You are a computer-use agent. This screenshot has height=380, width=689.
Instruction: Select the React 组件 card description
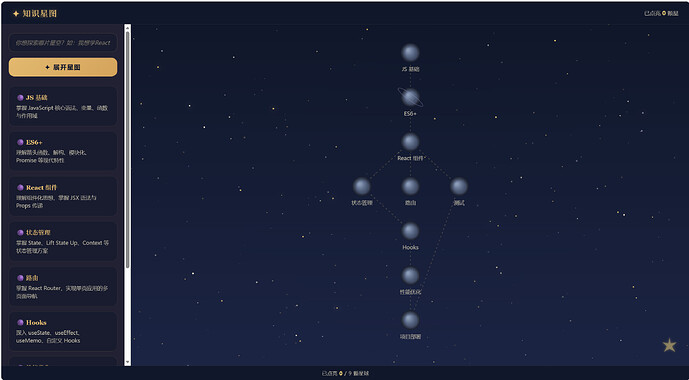tap(56, 202)
